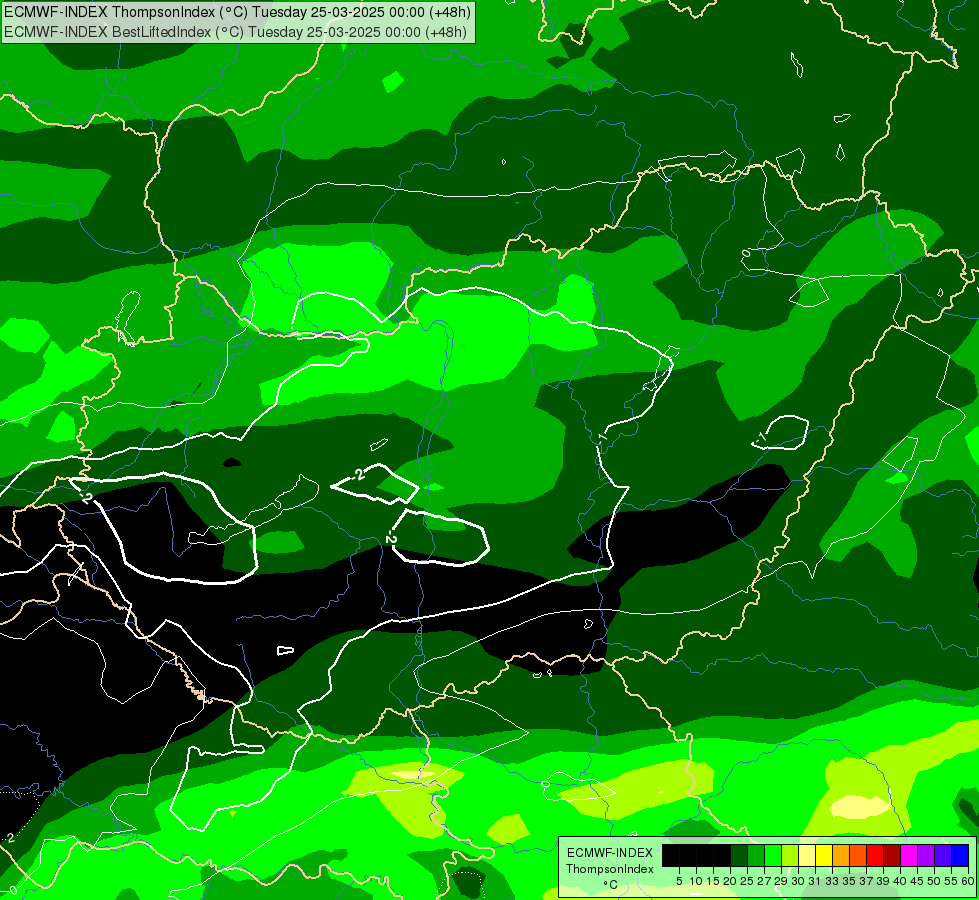Image resolution: width=979 pixels, height=900 pixels.
Task: Pick the blue 55-60 legend swatch
Action: [x=960, y=855]
